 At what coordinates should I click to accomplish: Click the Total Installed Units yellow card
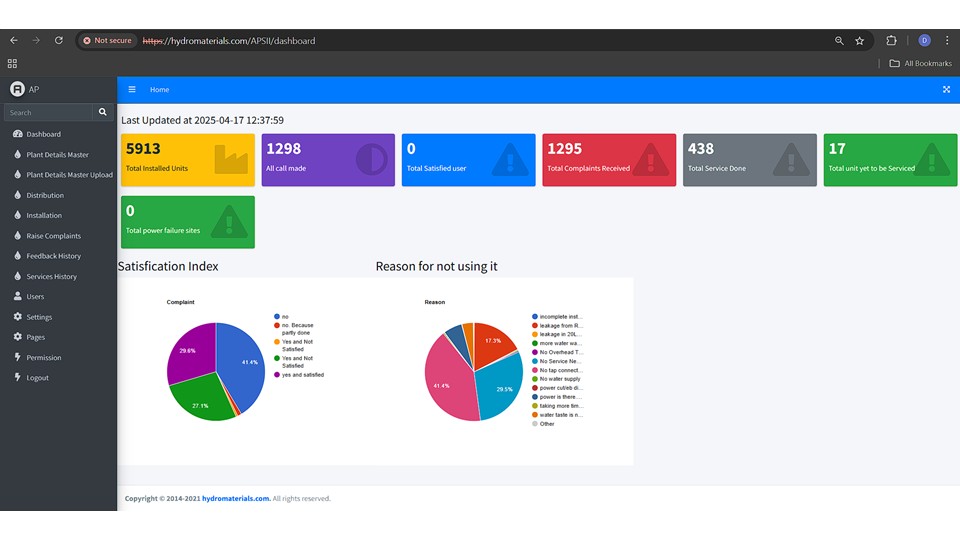(187, 160)
